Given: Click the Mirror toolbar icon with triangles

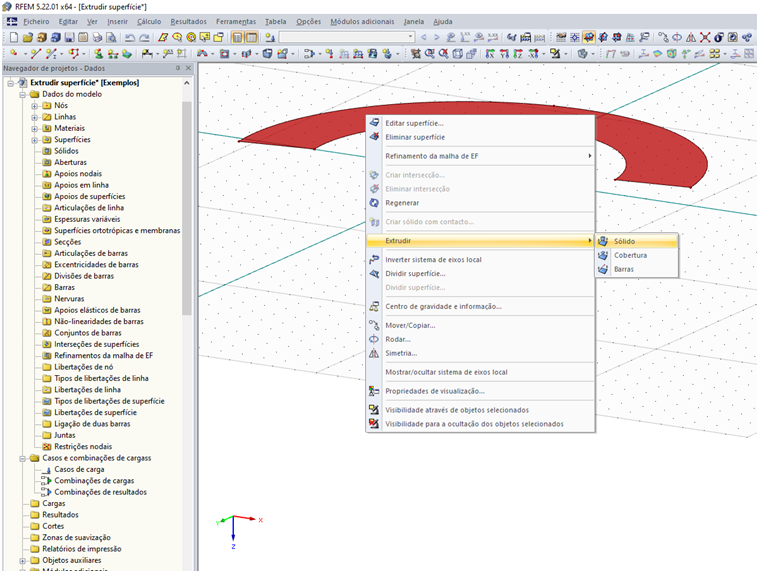Looking at the screenshot, I should coord(691,37).
